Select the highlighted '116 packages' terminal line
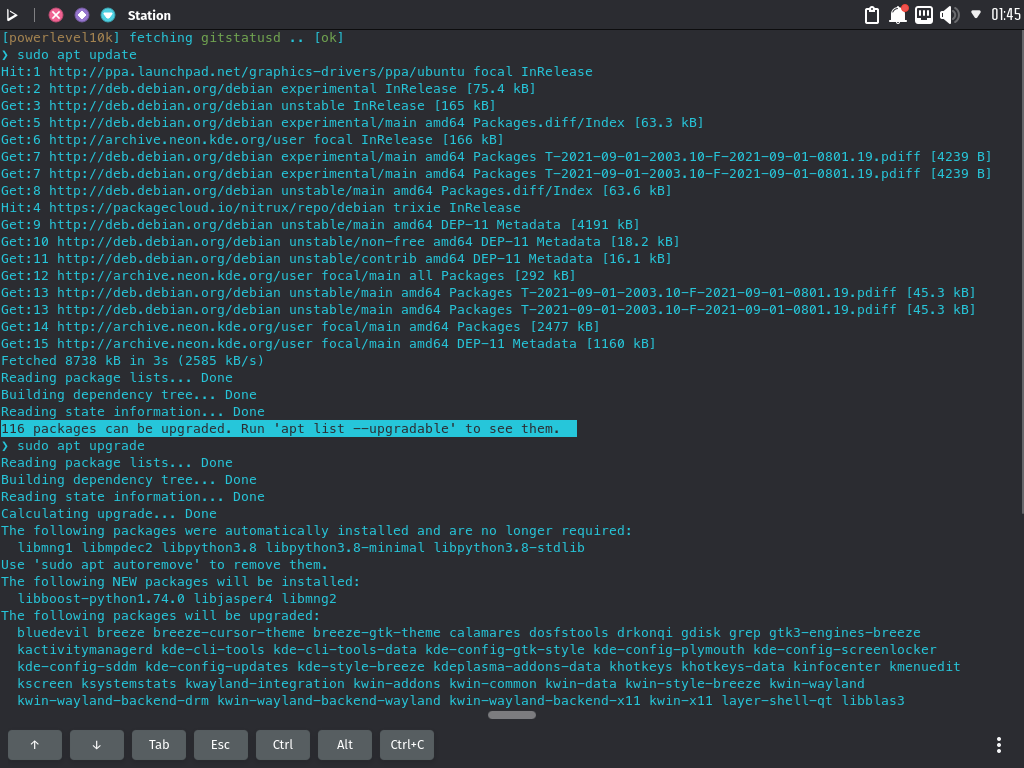The height and width of the screenshot is (768, 1024). click(x=288, y=428)
